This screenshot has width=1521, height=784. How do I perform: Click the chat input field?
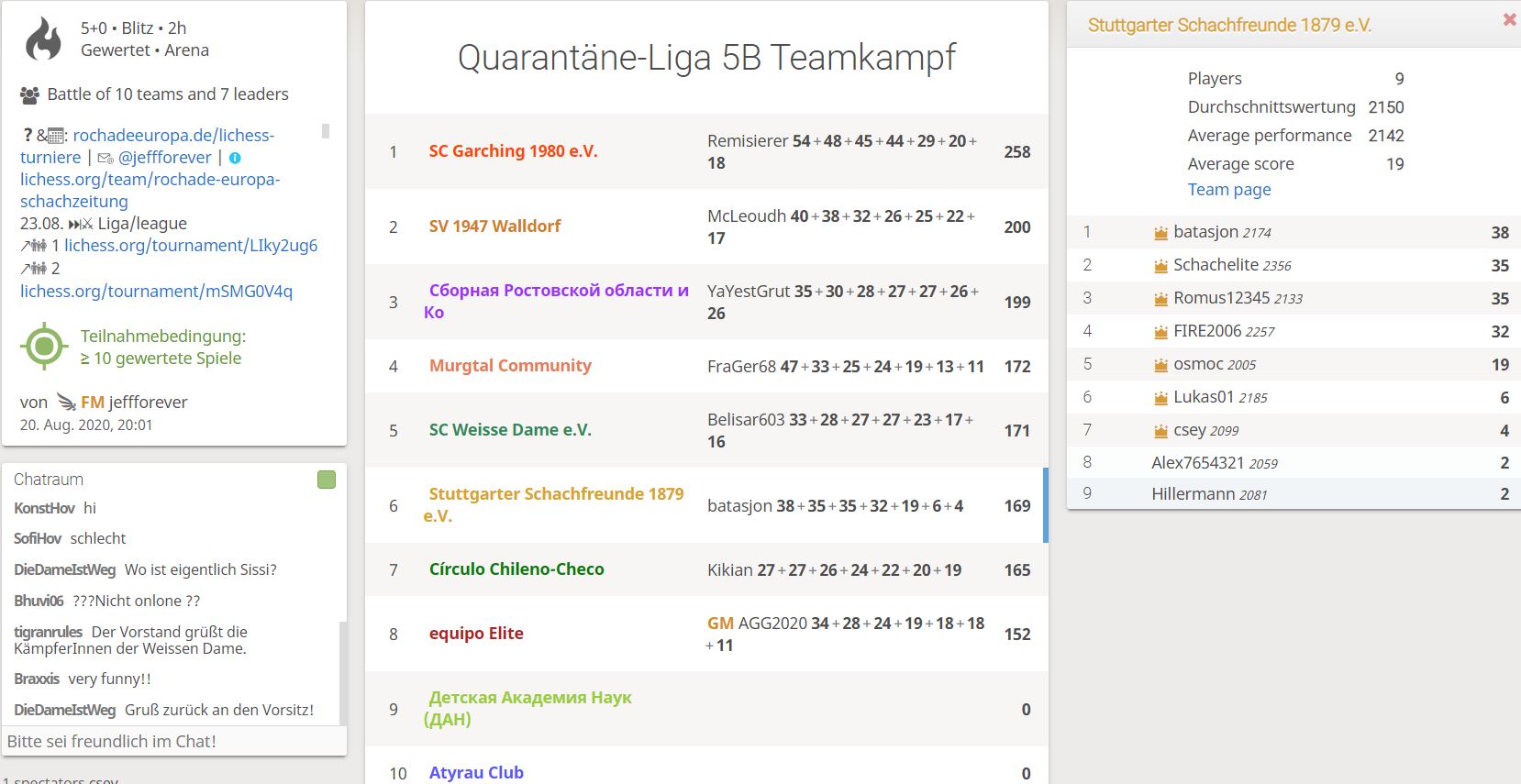click(174, 741)
